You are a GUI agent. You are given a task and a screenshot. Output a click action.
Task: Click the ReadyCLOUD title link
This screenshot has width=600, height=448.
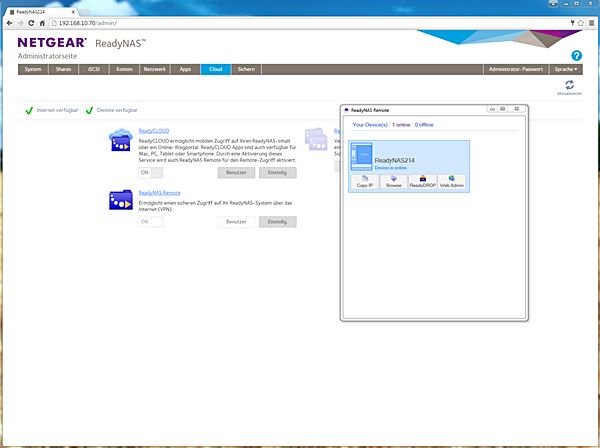[x=154, y=131]
